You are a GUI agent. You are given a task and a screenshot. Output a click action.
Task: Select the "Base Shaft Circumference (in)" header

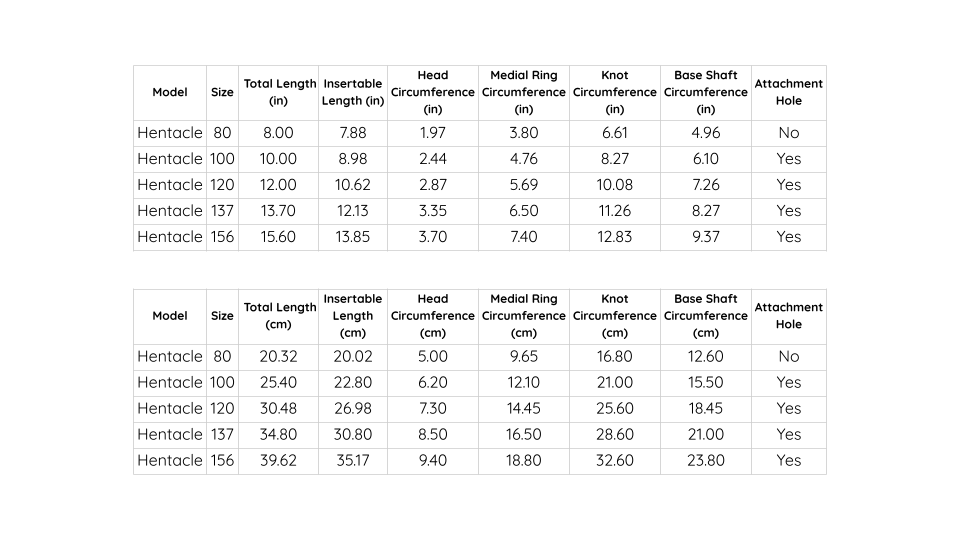tap(706, 92)
